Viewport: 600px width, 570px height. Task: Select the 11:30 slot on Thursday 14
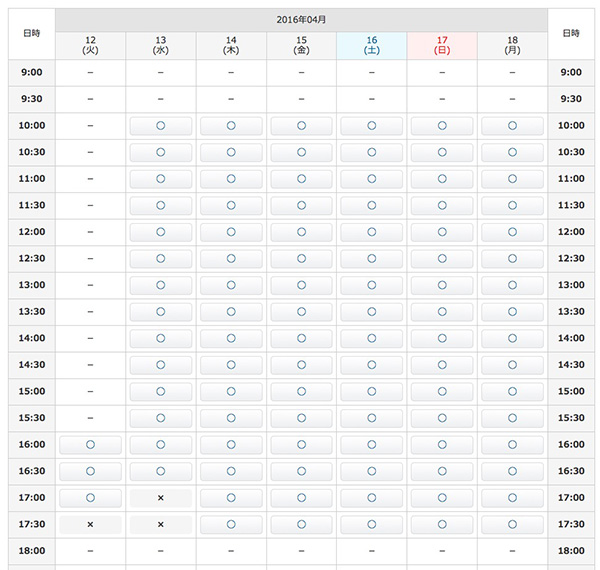(x=231, y=205)
